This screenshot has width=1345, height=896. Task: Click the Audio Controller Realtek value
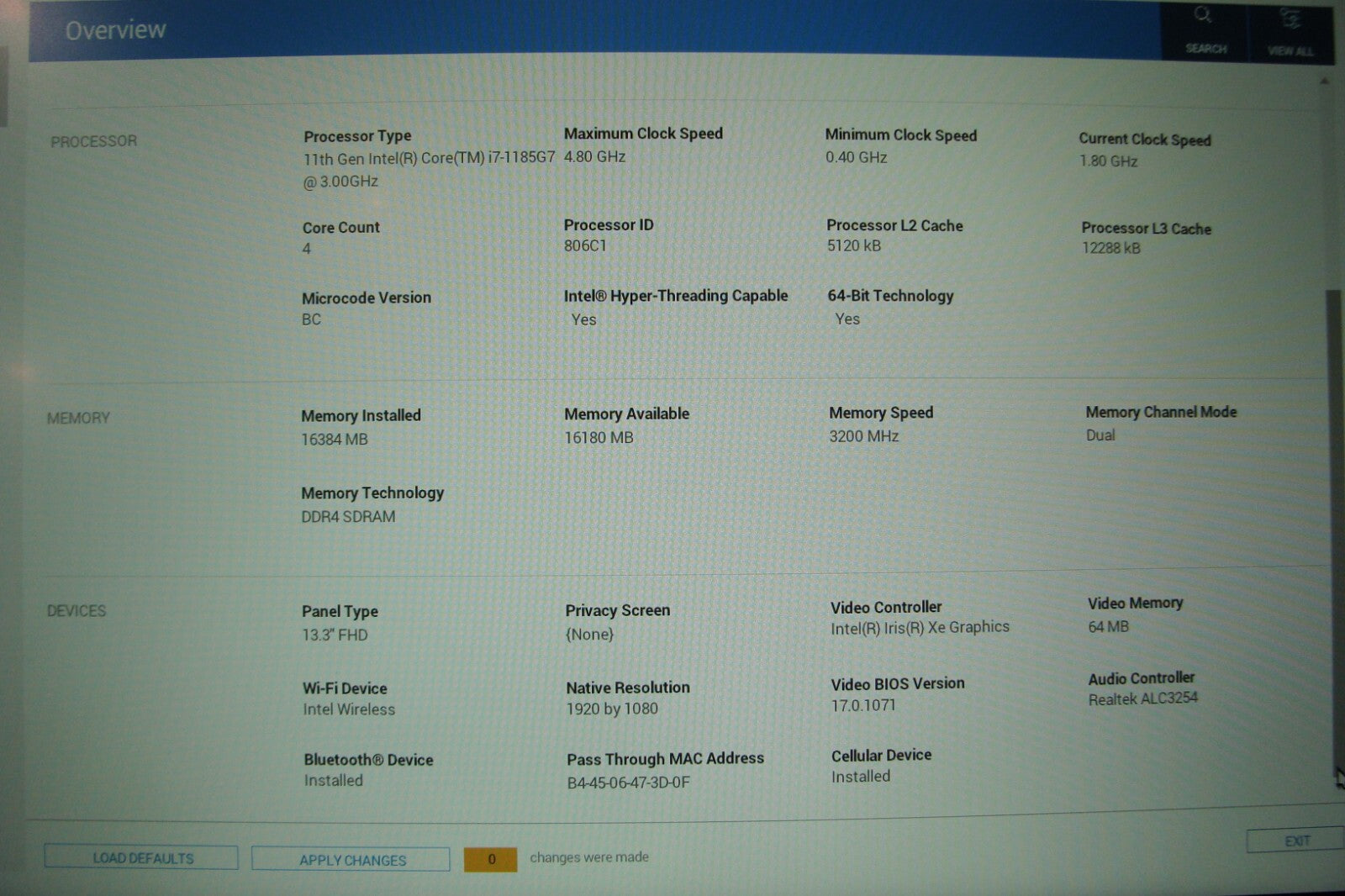(x=1142, y=698)
